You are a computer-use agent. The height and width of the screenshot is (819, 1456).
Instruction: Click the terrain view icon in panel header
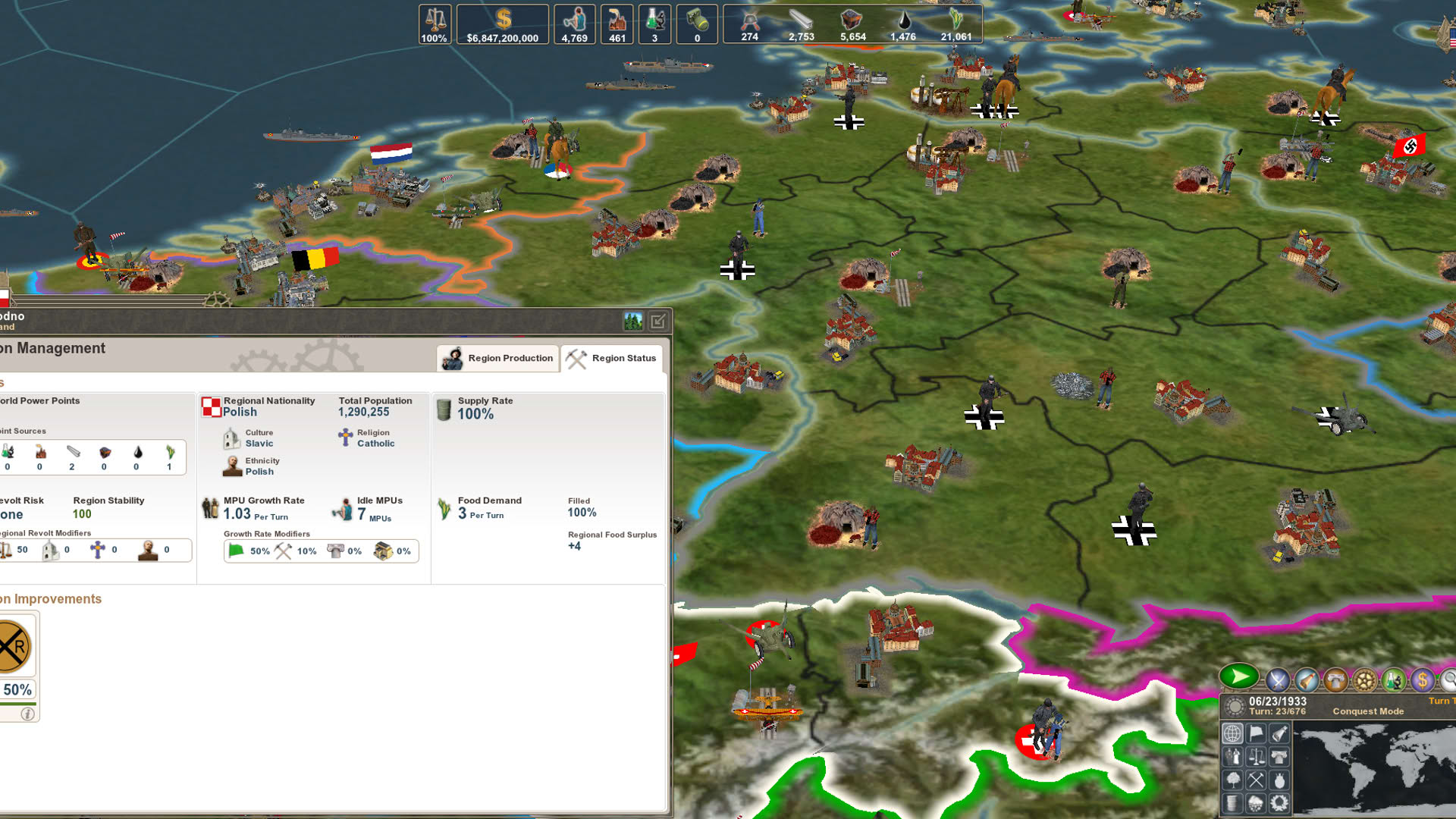[633, 322]
